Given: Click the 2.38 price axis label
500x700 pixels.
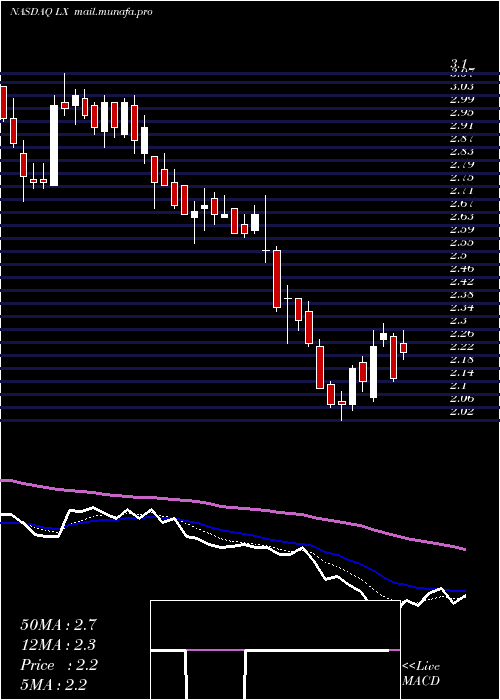Looking at the screenshot, I should pyautogui.click(x=462, y=295).
